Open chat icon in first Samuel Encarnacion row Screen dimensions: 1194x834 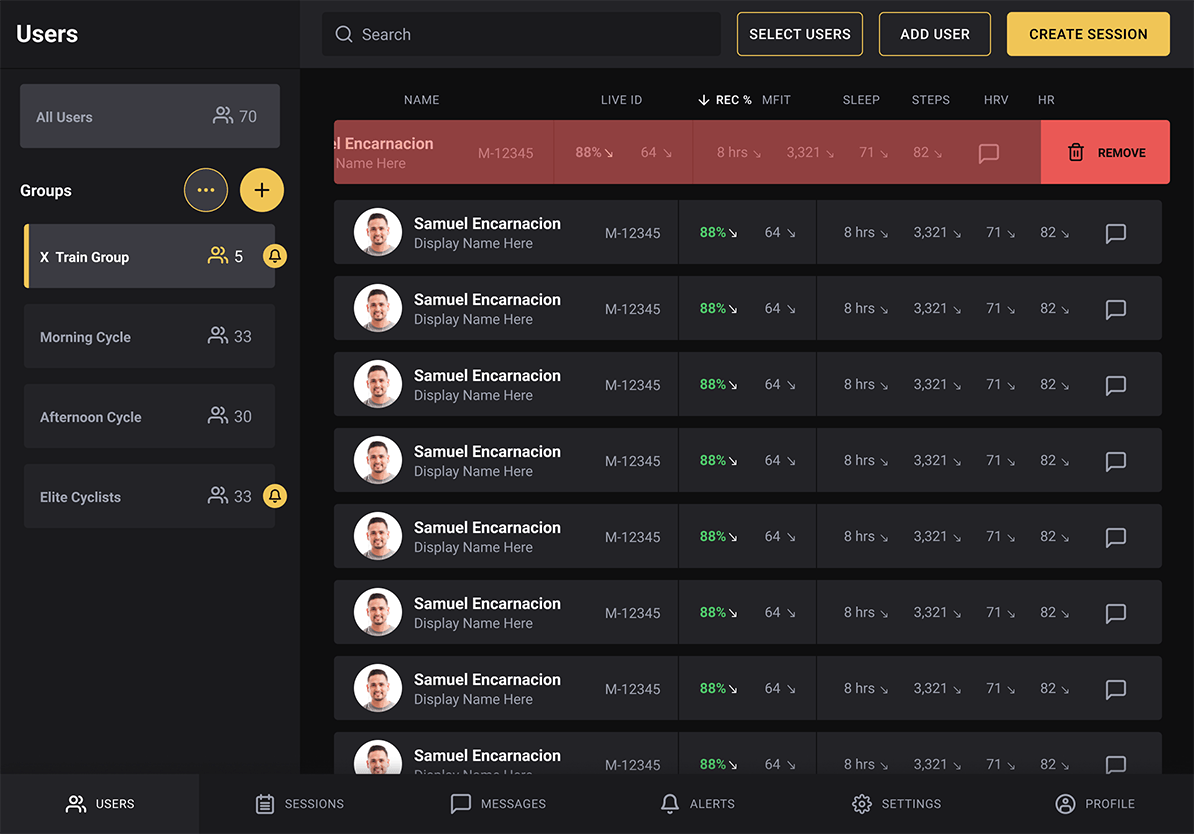tap(1115, 233)
